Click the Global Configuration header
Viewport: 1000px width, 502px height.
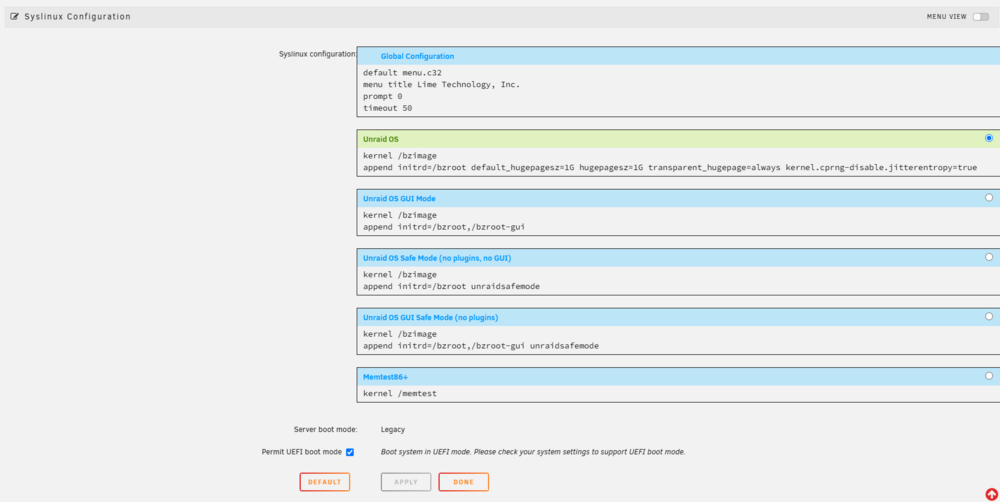click(x=417, y=56)
